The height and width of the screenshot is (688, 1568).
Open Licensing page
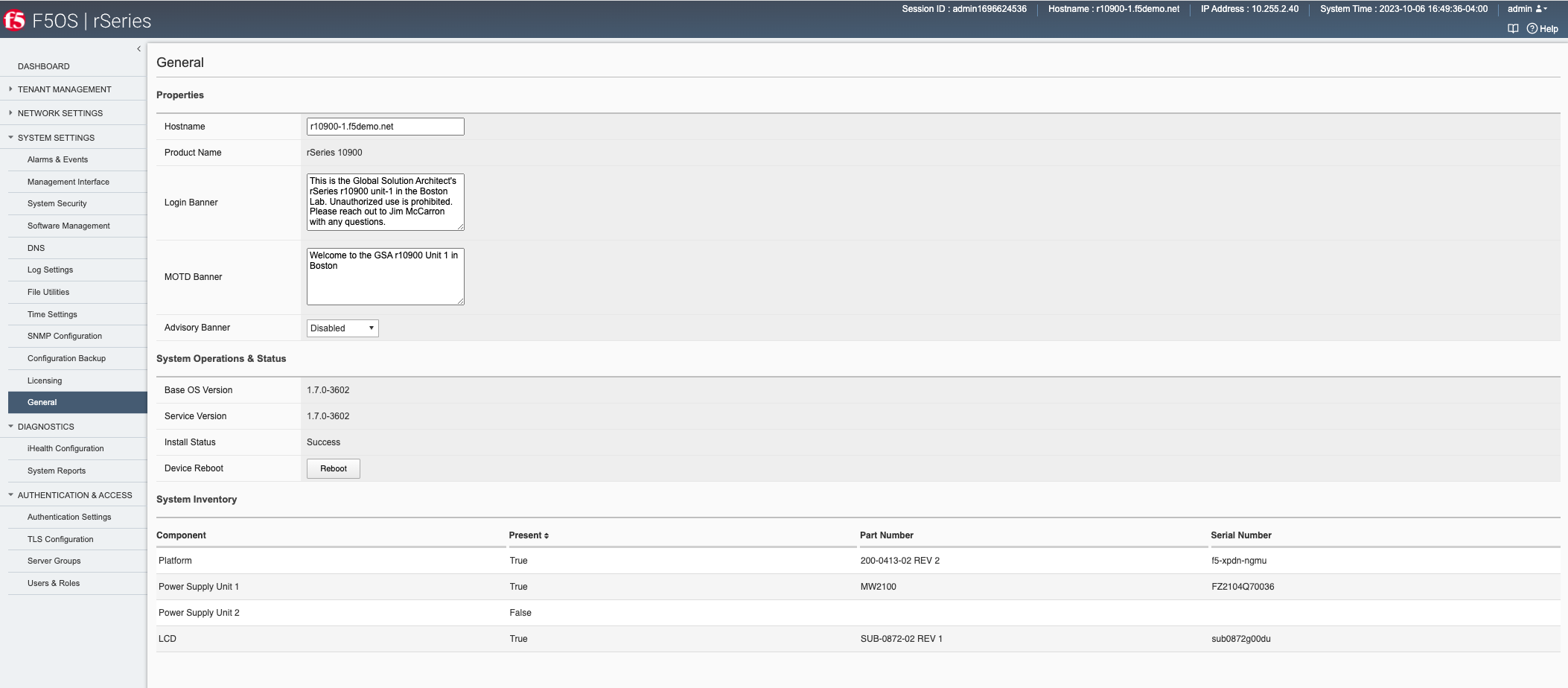(x=45, y=380)
